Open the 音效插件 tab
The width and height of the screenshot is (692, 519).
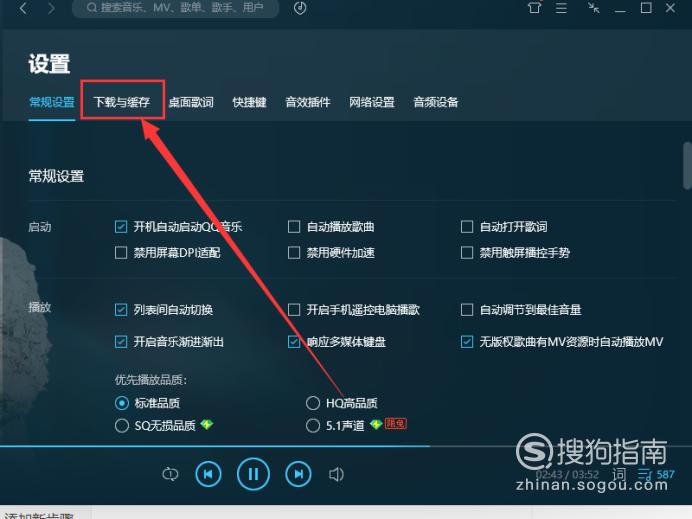308,102
